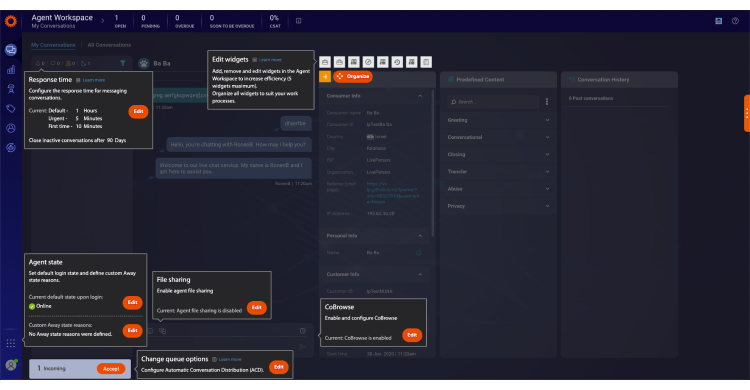
Task: Click the top-right help question mark icon
Action: (735, 21)
